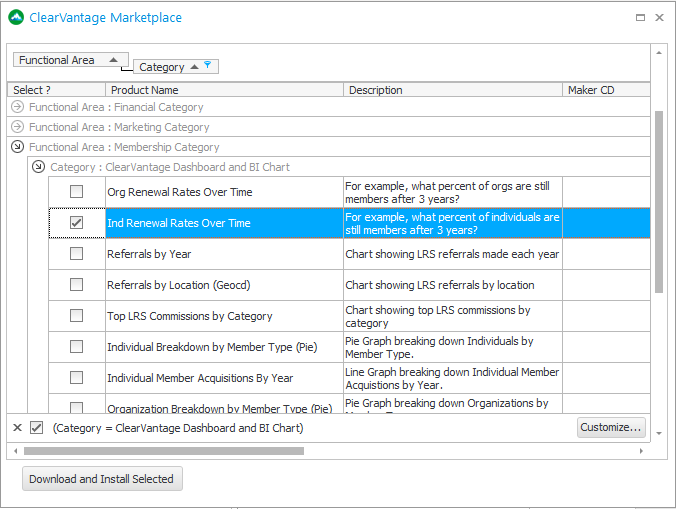This screenshot has width=676, height=509.
Task: Click the horizontal scrollbar thumb
Action: (x=164, y=451)
